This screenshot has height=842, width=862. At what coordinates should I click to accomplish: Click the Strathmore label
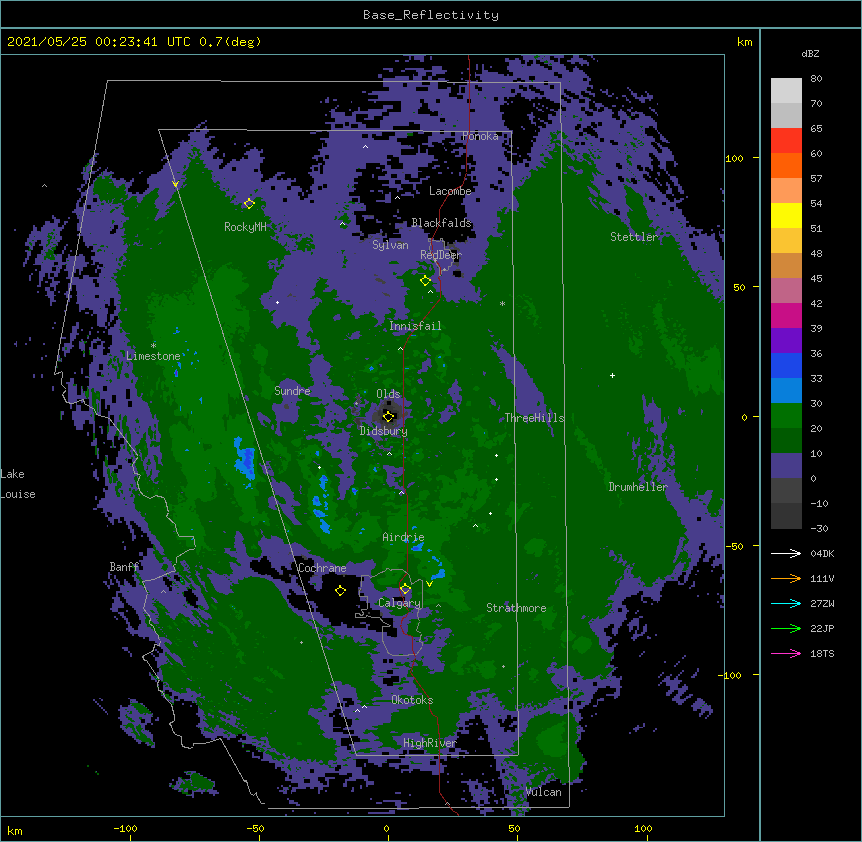(x=516, y=608)
